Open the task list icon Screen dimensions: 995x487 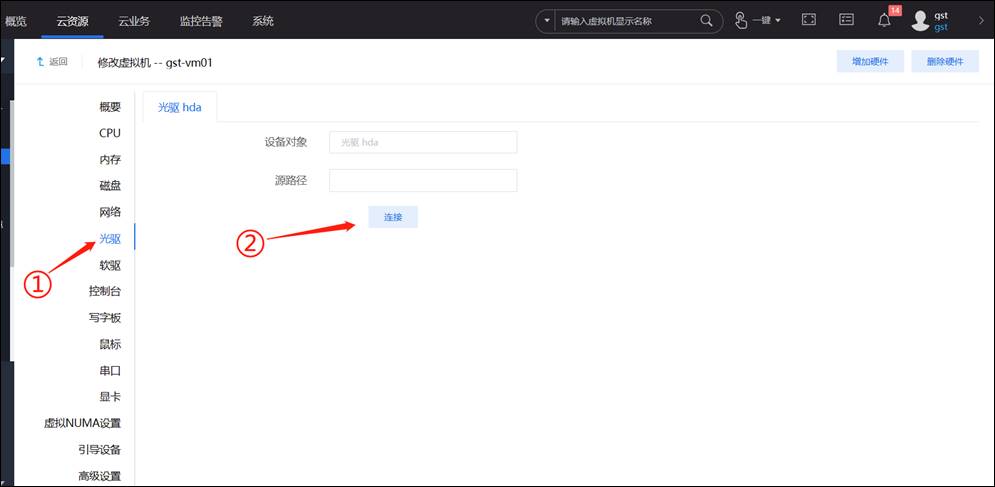point(846,21)
